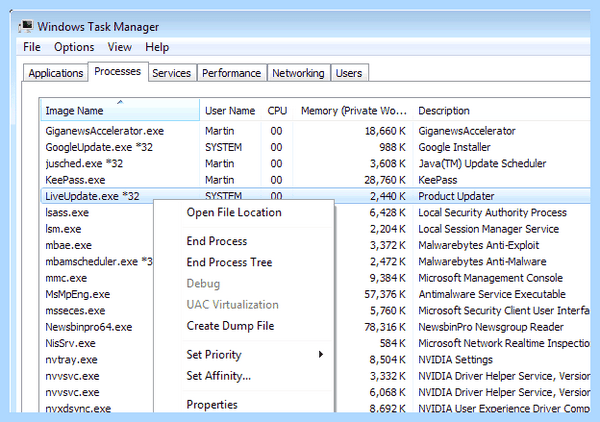The height and width of the screenshot is (422, 600).
Task: Click the Product Updater description
Action: [456, 196]
